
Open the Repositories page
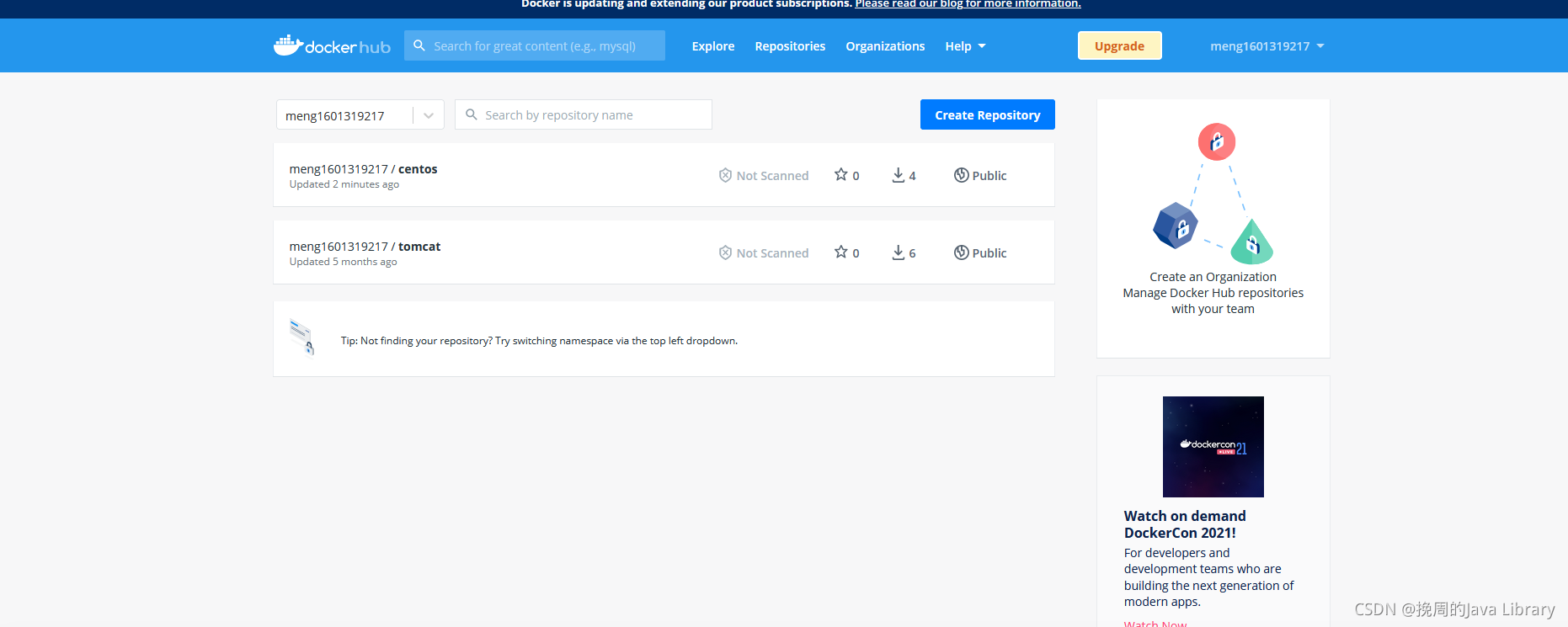click(x=790, y=46)
